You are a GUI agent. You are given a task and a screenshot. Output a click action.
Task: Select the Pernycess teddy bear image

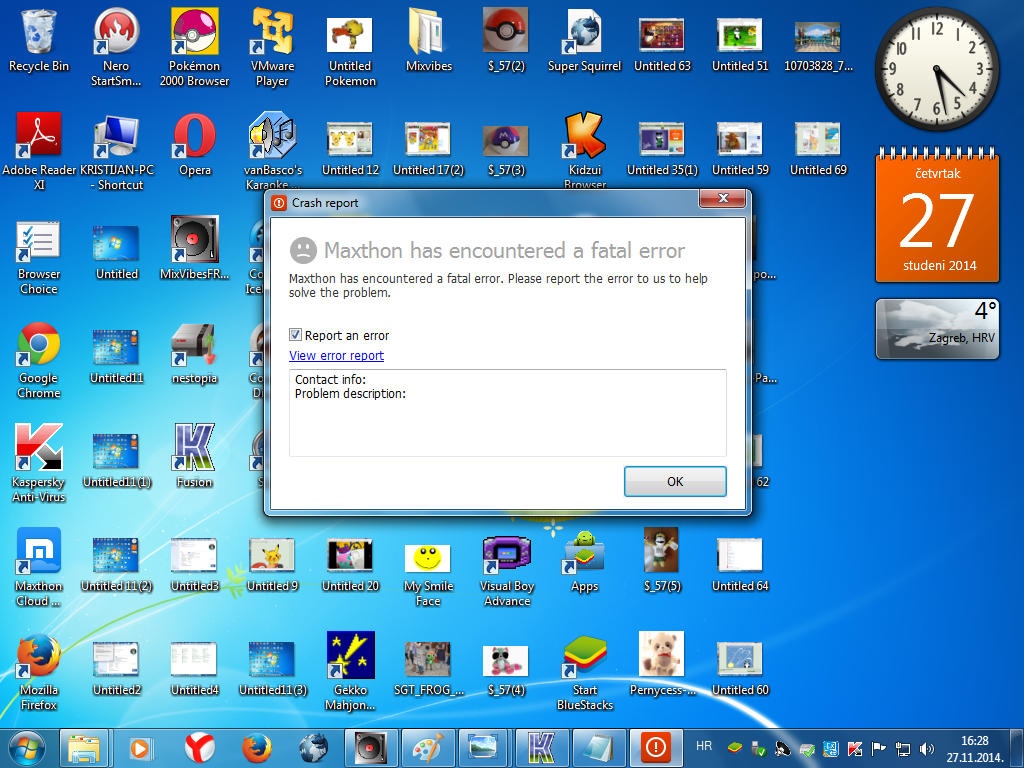pyautogui.click(x=662, y=664)
